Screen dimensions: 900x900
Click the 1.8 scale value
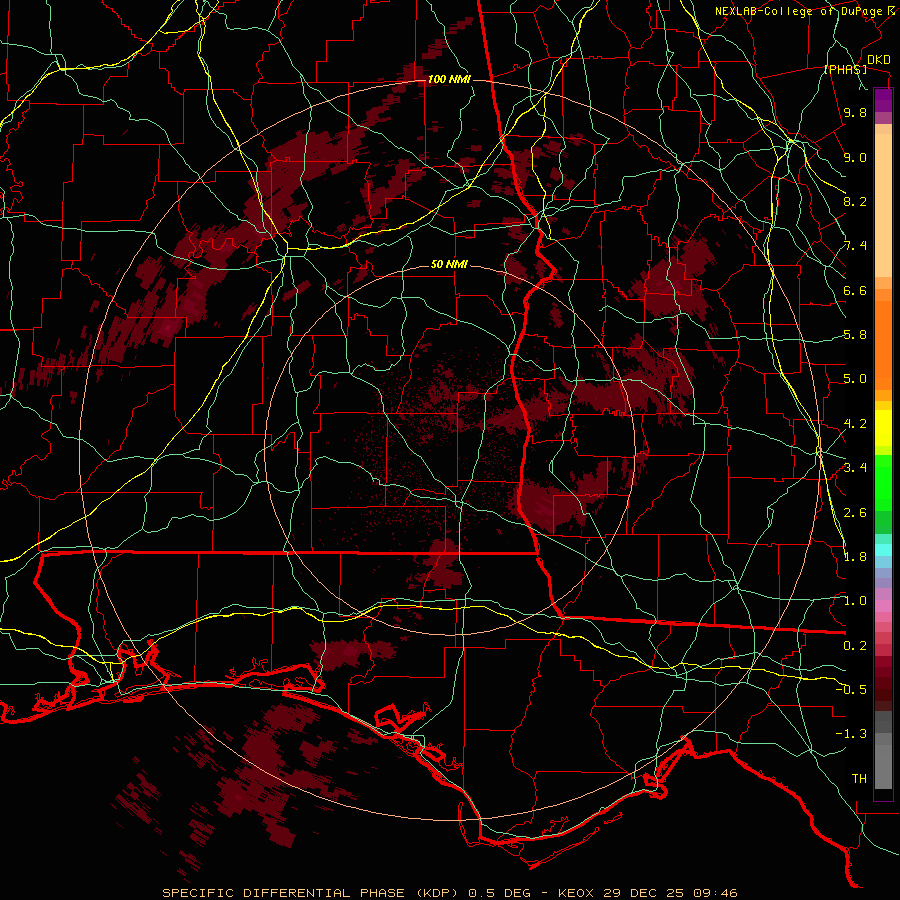pos(855,557)
